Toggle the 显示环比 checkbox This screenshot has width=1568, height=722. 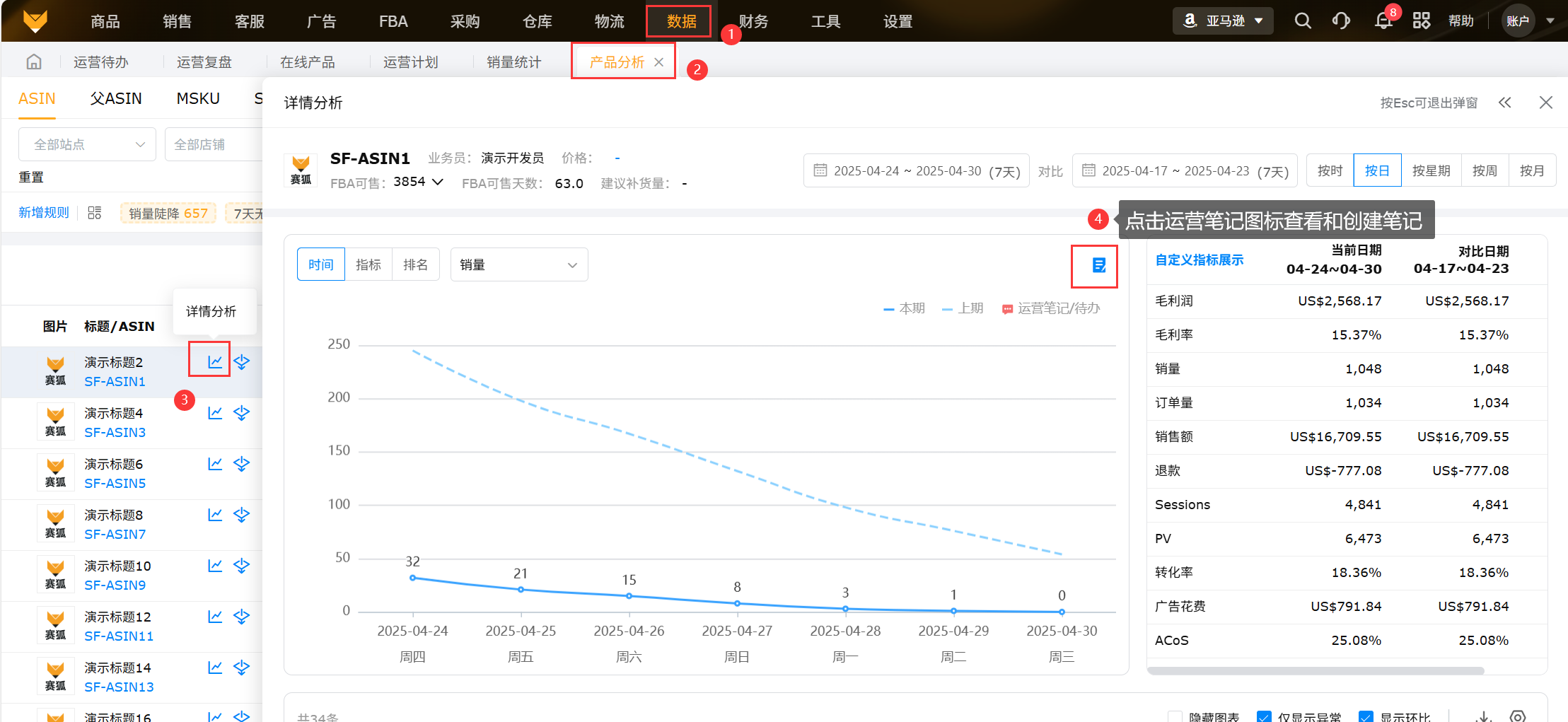1366,717
